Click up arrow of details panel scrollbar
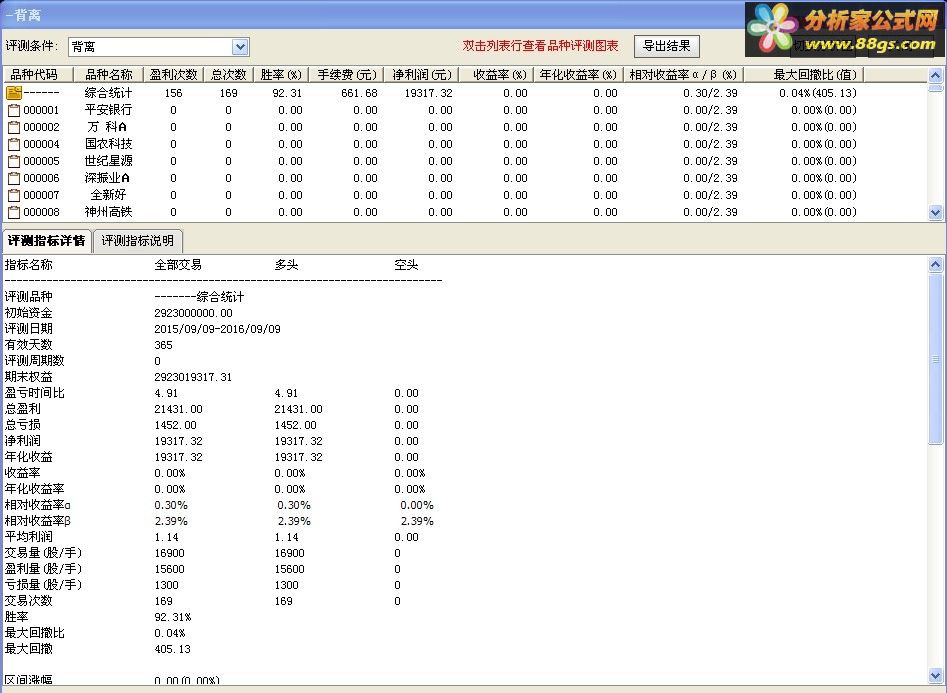947x693 pixels. click(935, 264)
